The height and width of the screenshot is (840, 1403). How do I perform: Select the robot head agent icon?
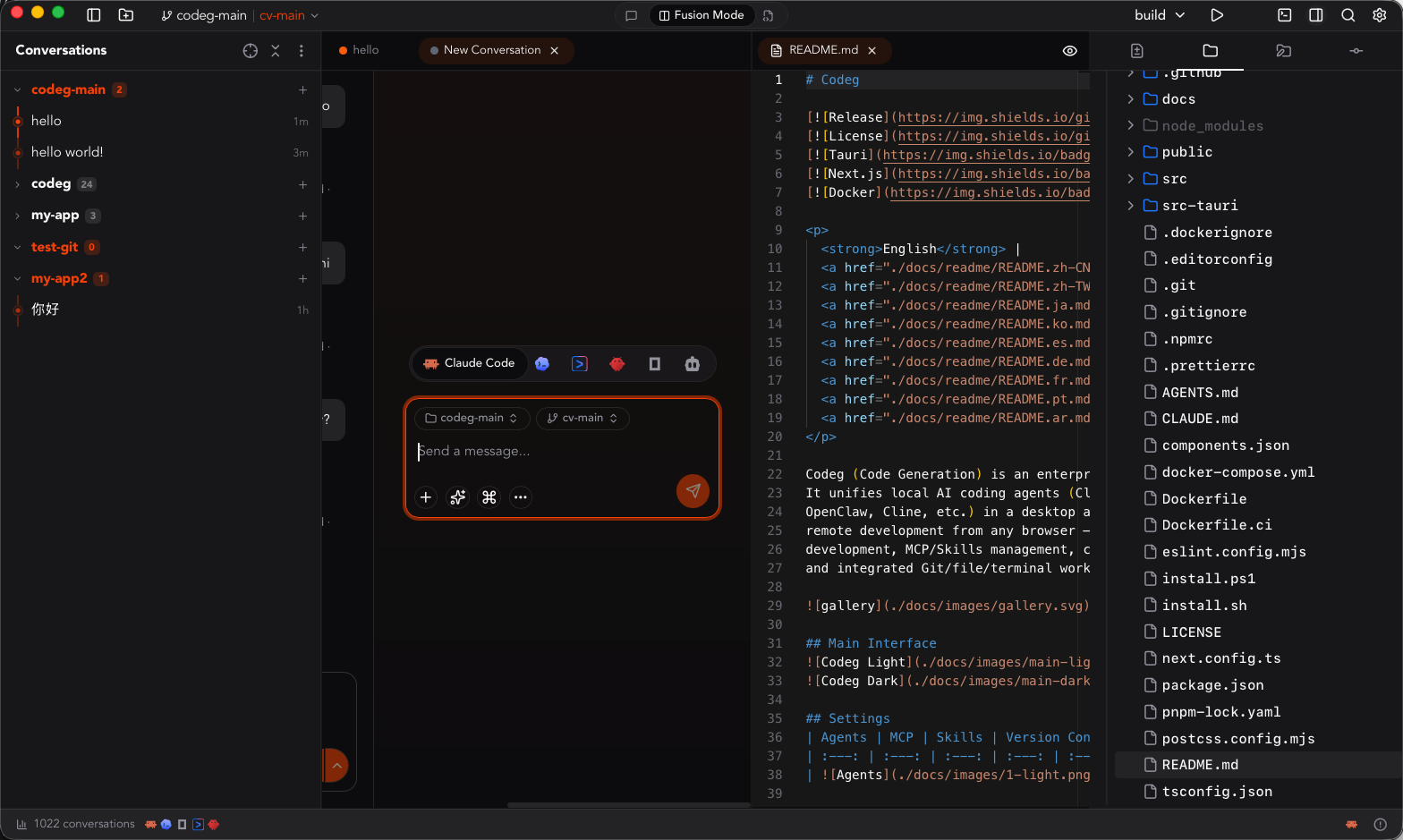[693, 364]
